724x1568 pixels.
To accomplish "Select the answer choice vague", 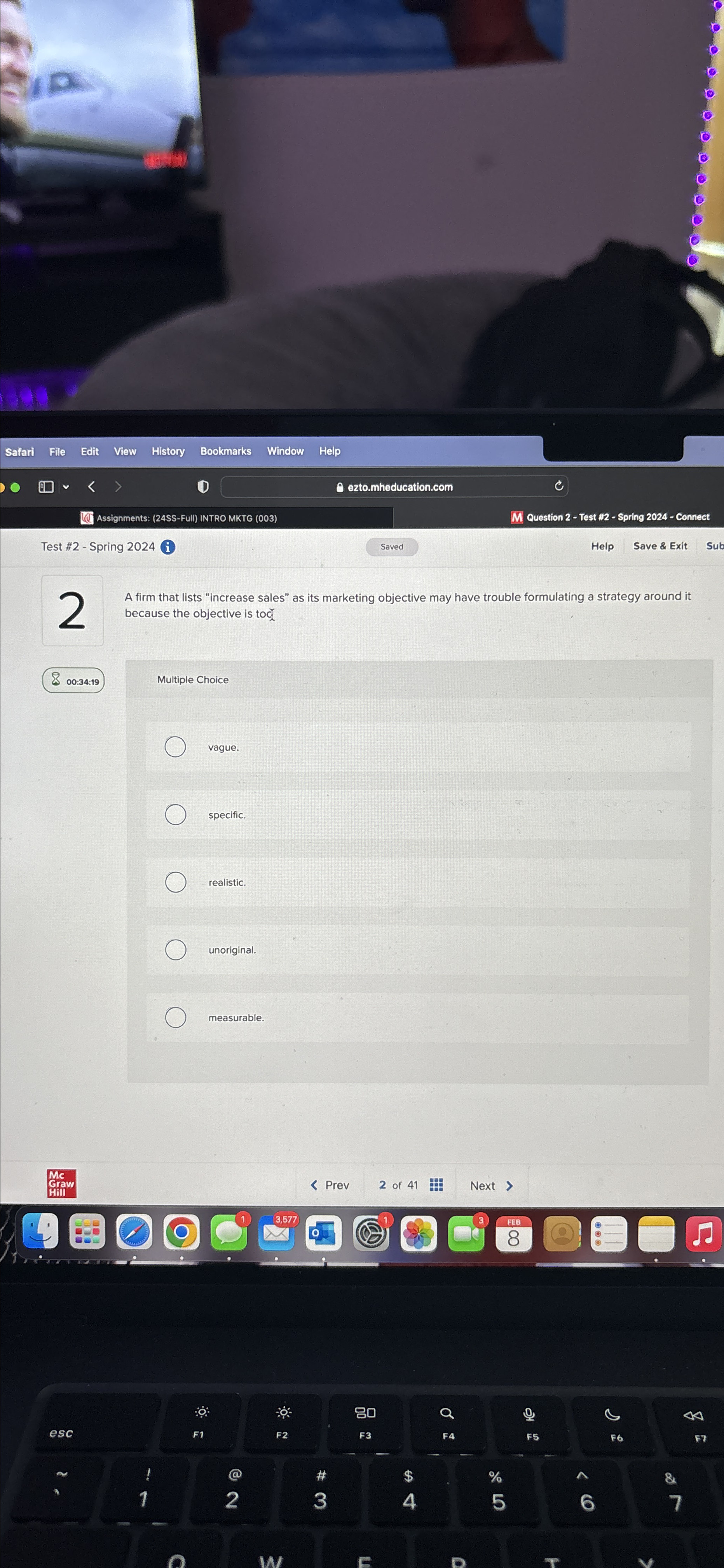I will click(175, 747).
